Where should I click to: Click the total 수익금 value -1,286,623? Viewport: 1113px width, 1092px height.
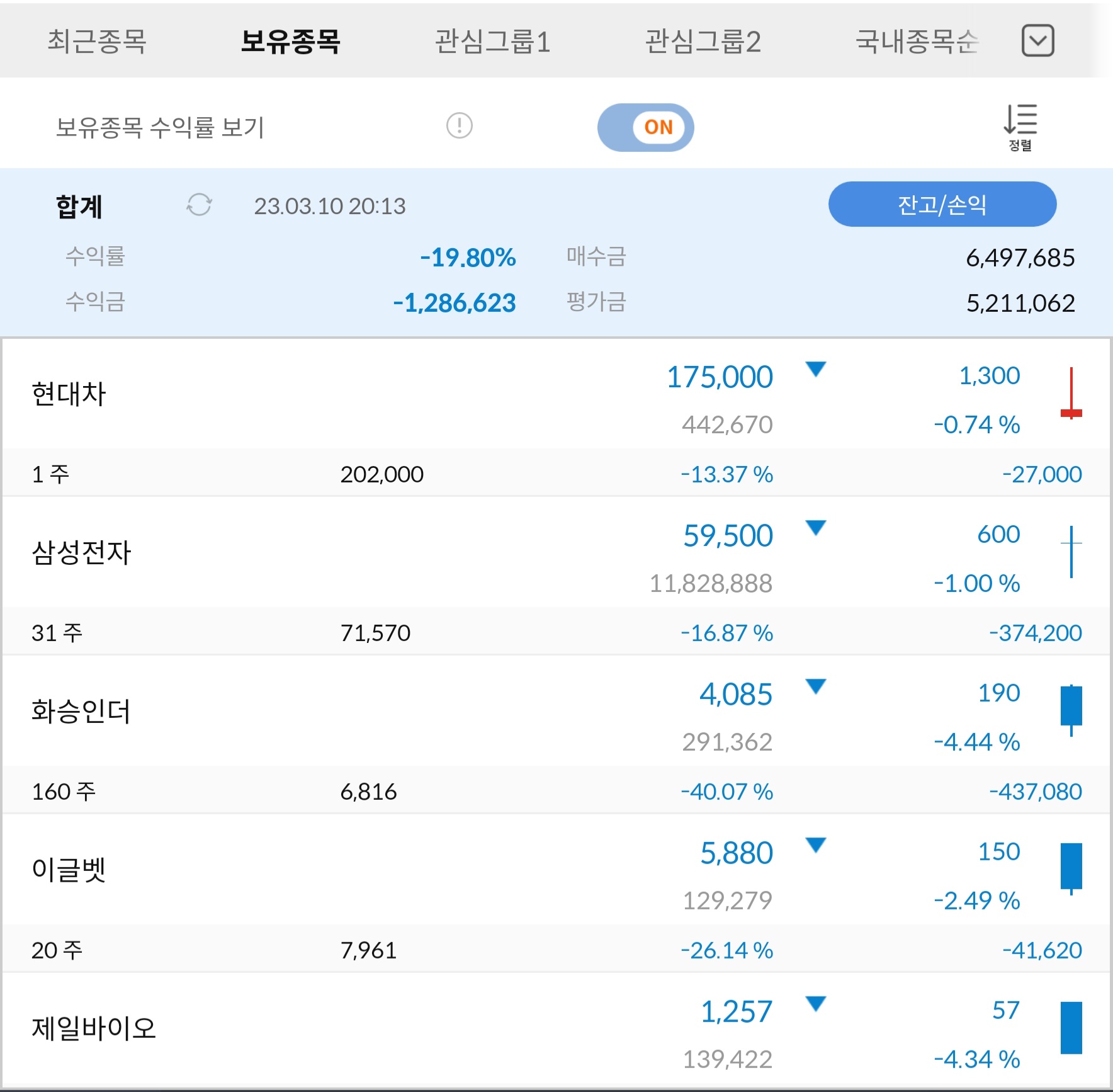coord(455,303)
